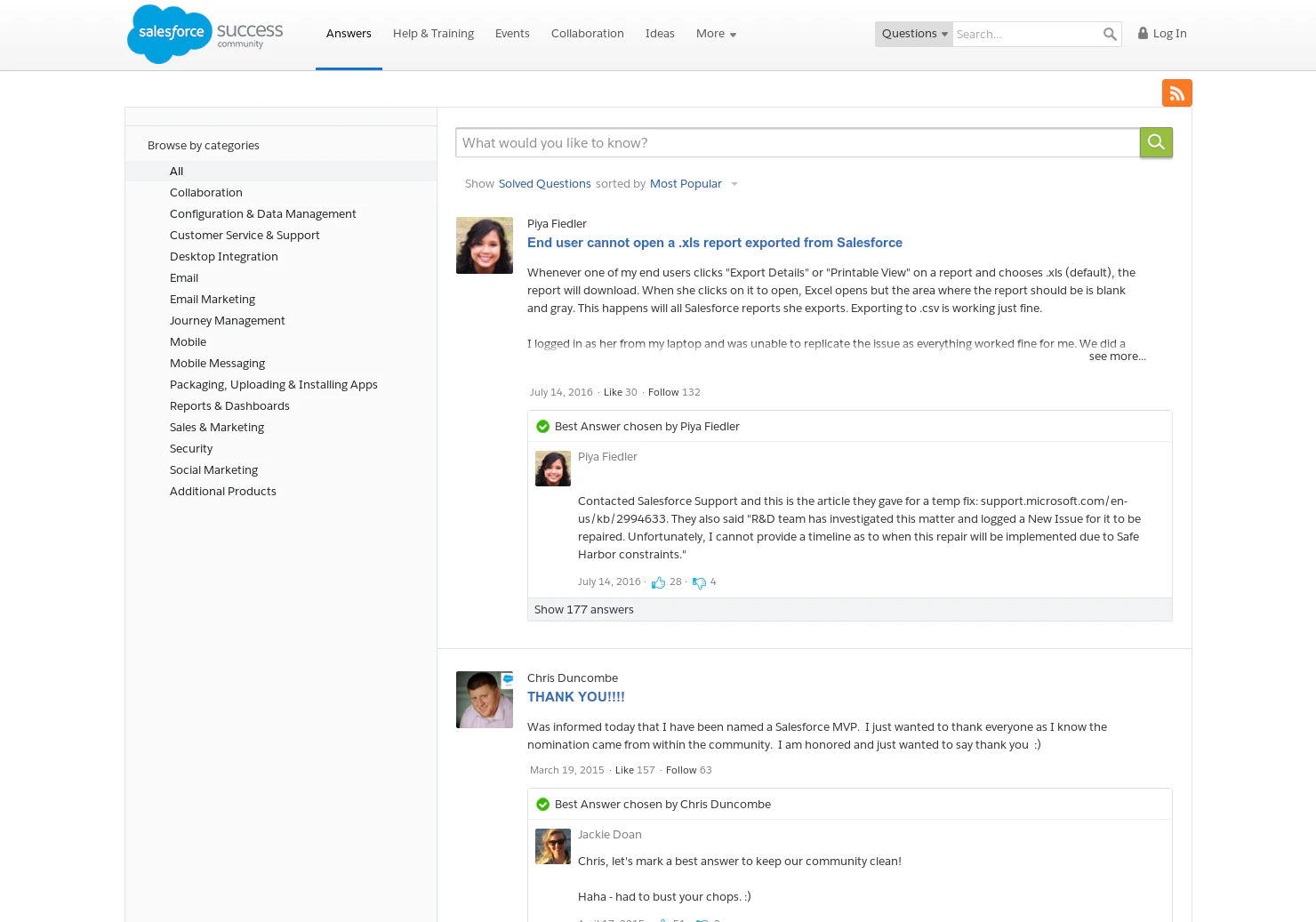This screenshot has width=1316, height=922.
Task: Click the green best-answer checkmark by Chris Duncombe
Action: 542,805
